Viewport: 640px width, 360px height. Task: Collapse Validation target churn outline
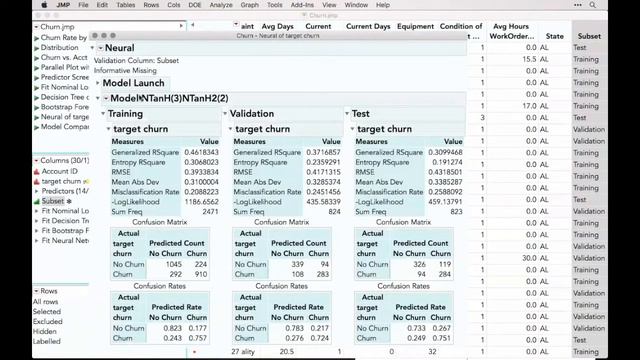pos(231,129)
